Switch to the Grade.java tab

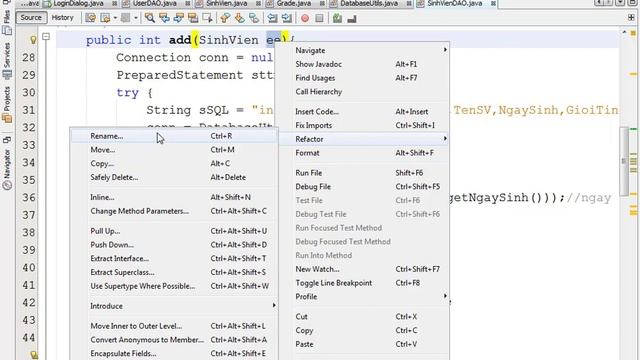(x=293, y=4)
